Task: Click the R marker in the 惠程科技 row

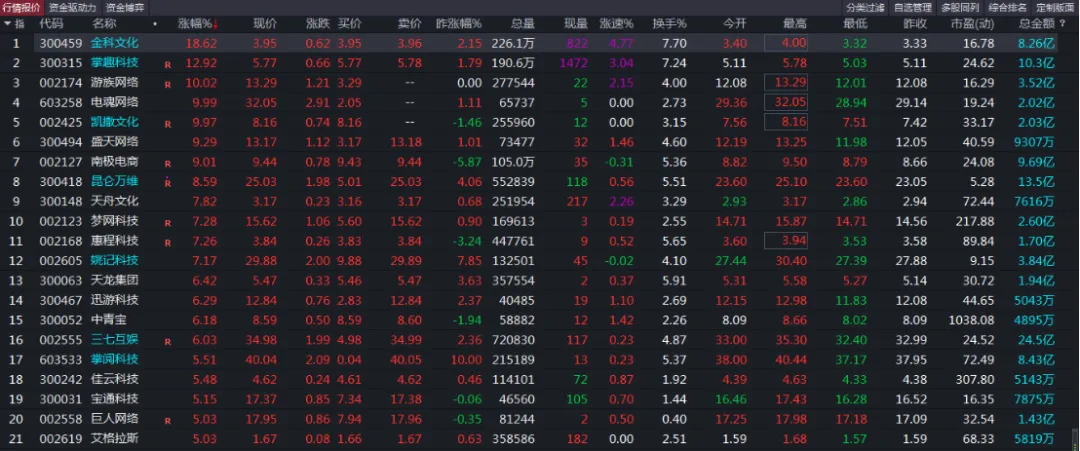Action: click(167, 243)
